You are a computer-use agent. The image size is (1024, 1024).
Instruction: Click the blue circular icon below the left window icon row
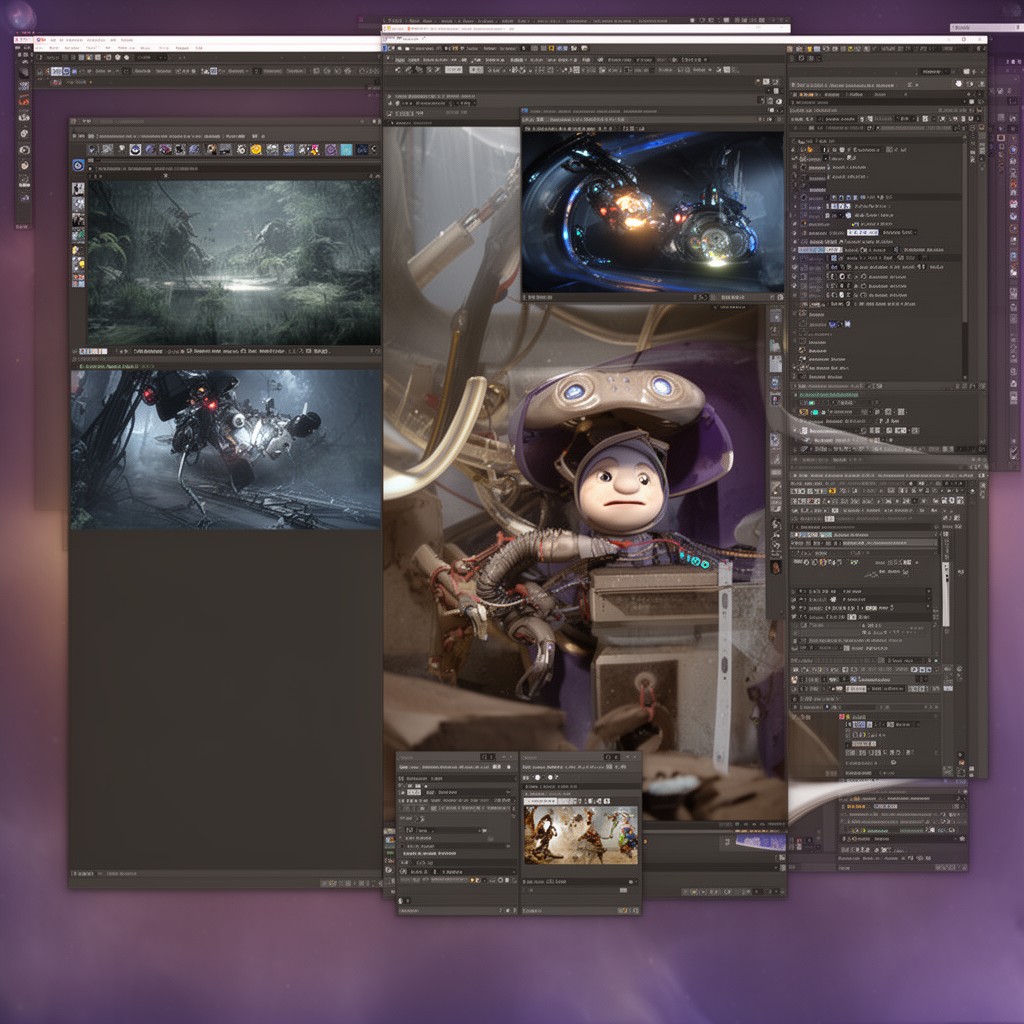[x=78, y=165]
